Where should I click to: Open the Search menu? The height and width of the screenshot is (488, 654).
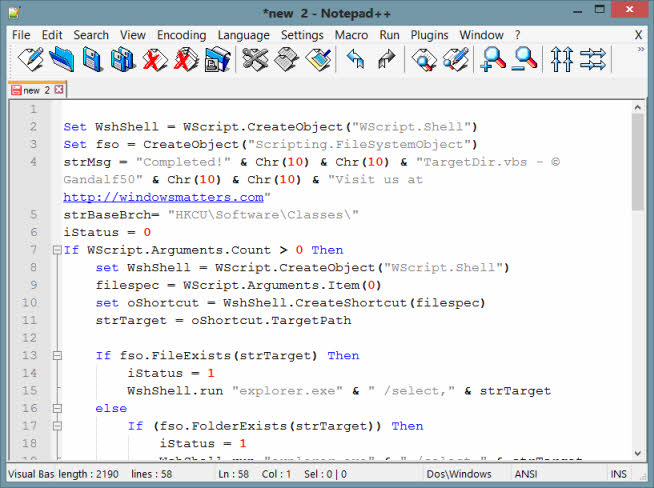91,35
